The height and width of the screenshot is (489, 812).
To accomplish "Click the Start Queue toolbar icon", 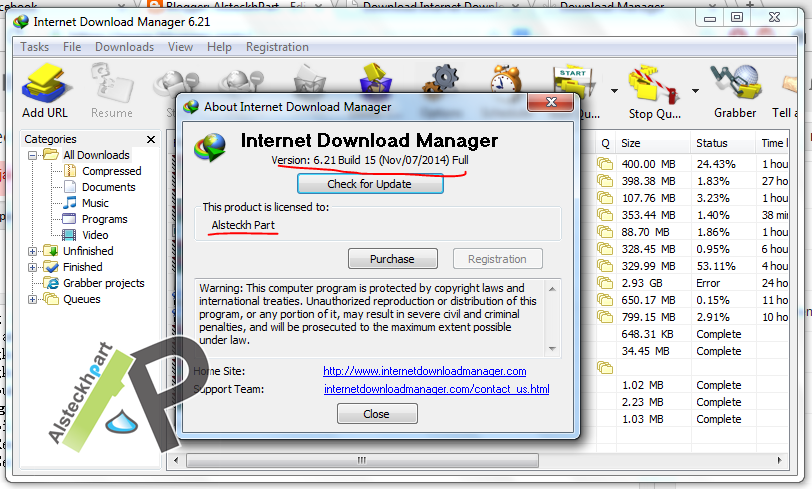I will (x=575, y=80).
